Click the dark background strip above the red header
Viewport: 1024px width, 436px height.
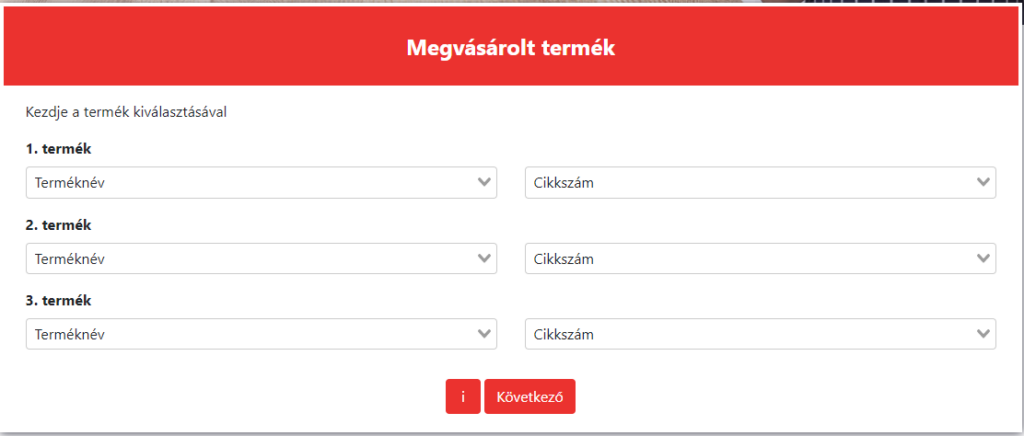tap(900, 3)
